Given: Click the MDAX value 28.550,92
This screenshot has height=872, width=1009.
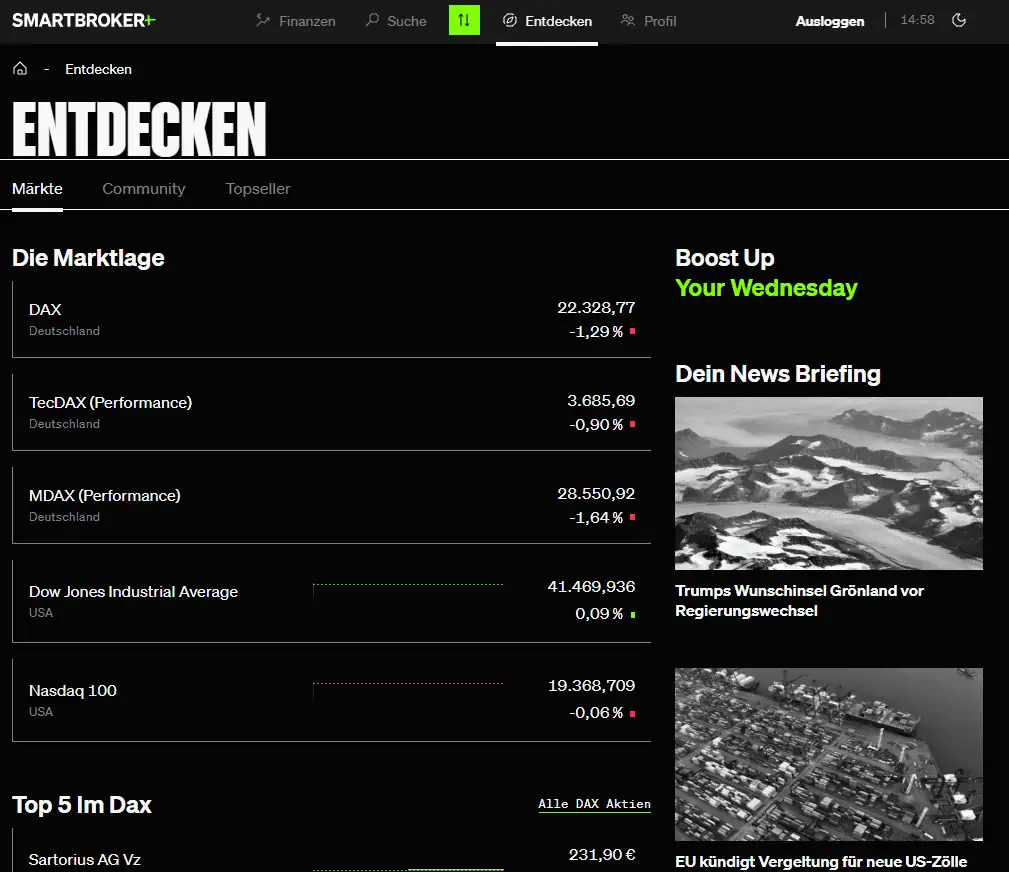Looking at the screenshot, I should pyautogui.click(x=596, y=494).
